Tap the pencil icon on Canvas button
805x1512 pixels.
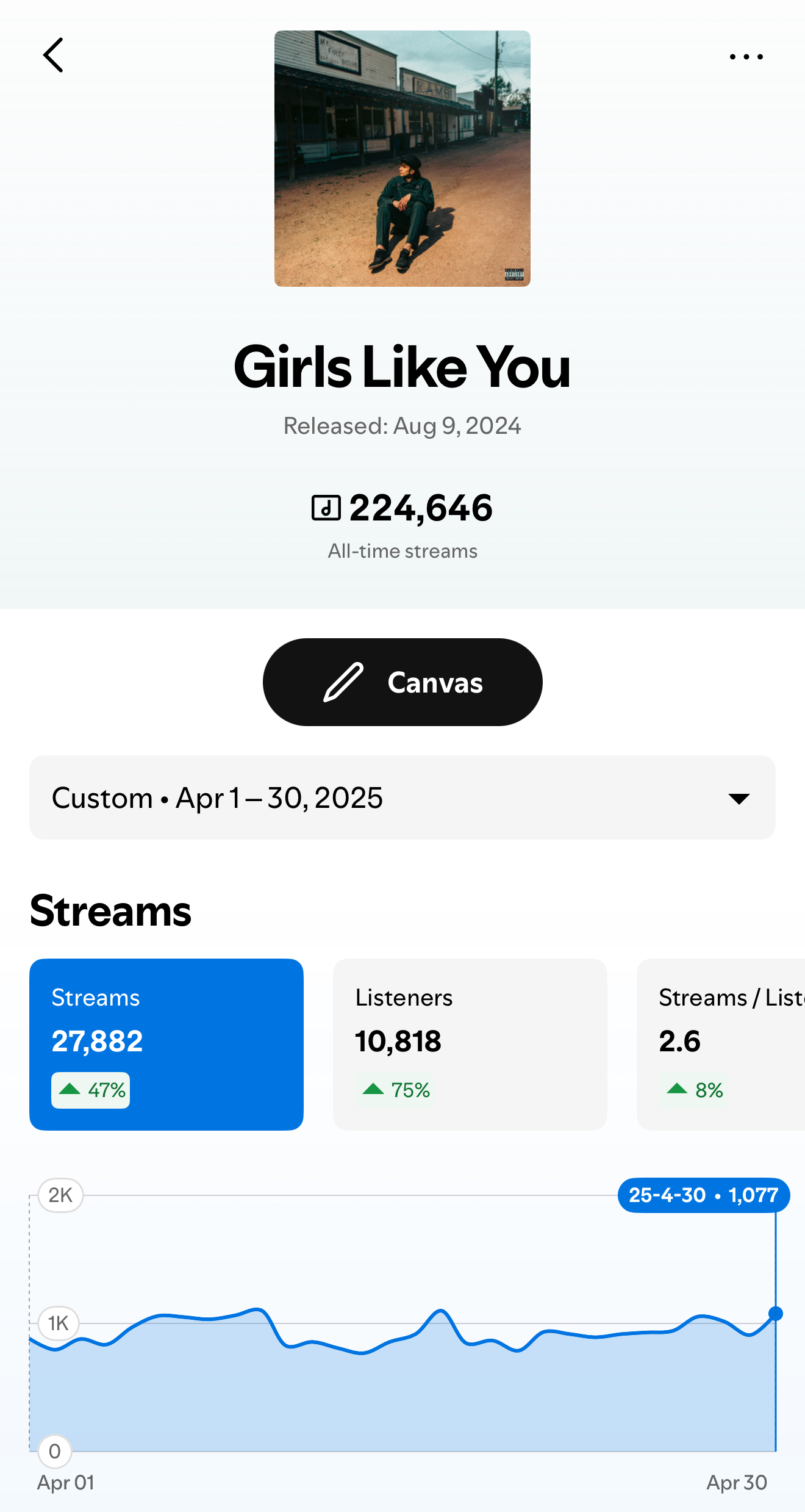(343, 682)
